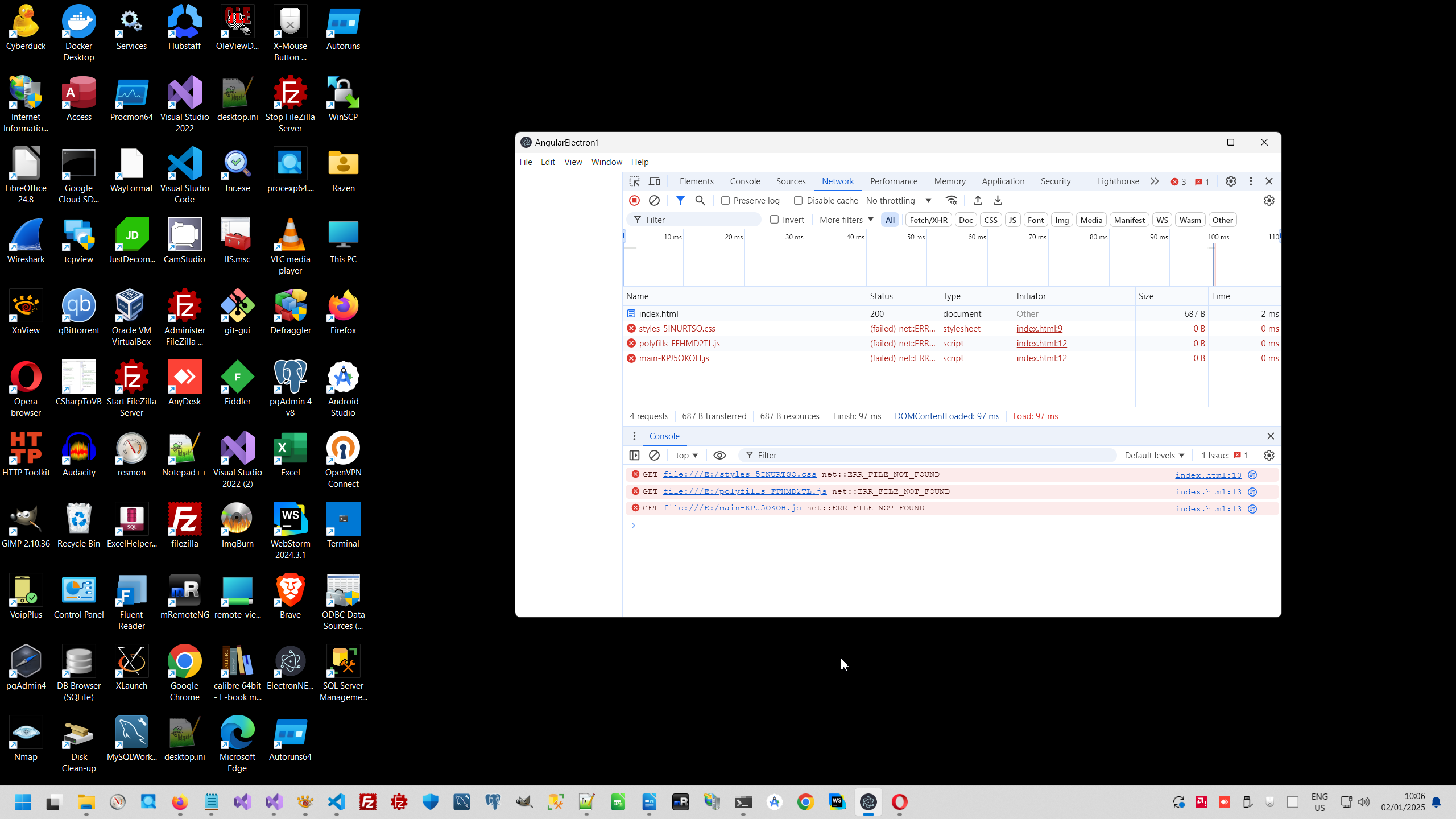Enable the Preserve log checkbox
The height and width of the screenshot is (819, 1456).
point(725,200)
